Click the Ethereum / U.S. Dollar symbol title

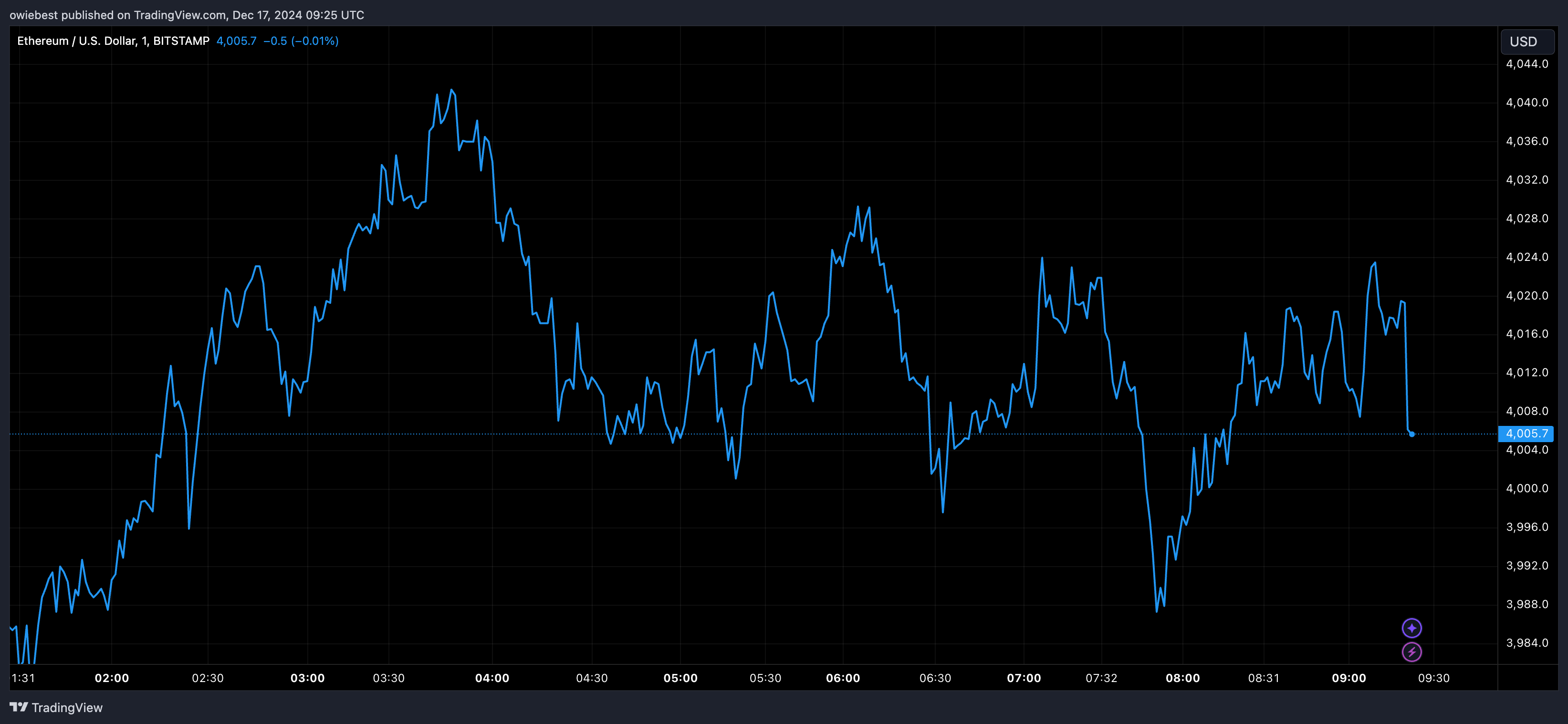click(x=113, y=41)
